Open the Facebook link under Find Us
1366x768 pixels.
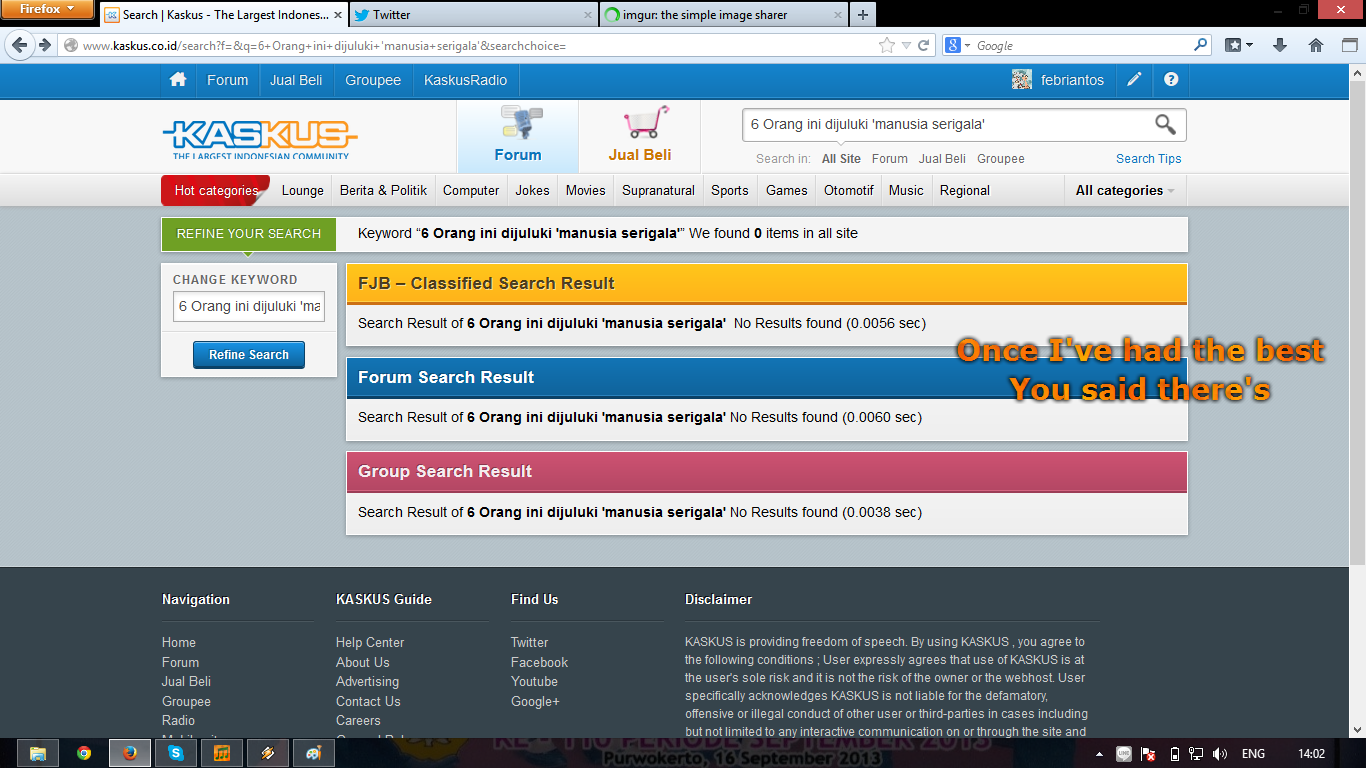(x=539, y=662)
